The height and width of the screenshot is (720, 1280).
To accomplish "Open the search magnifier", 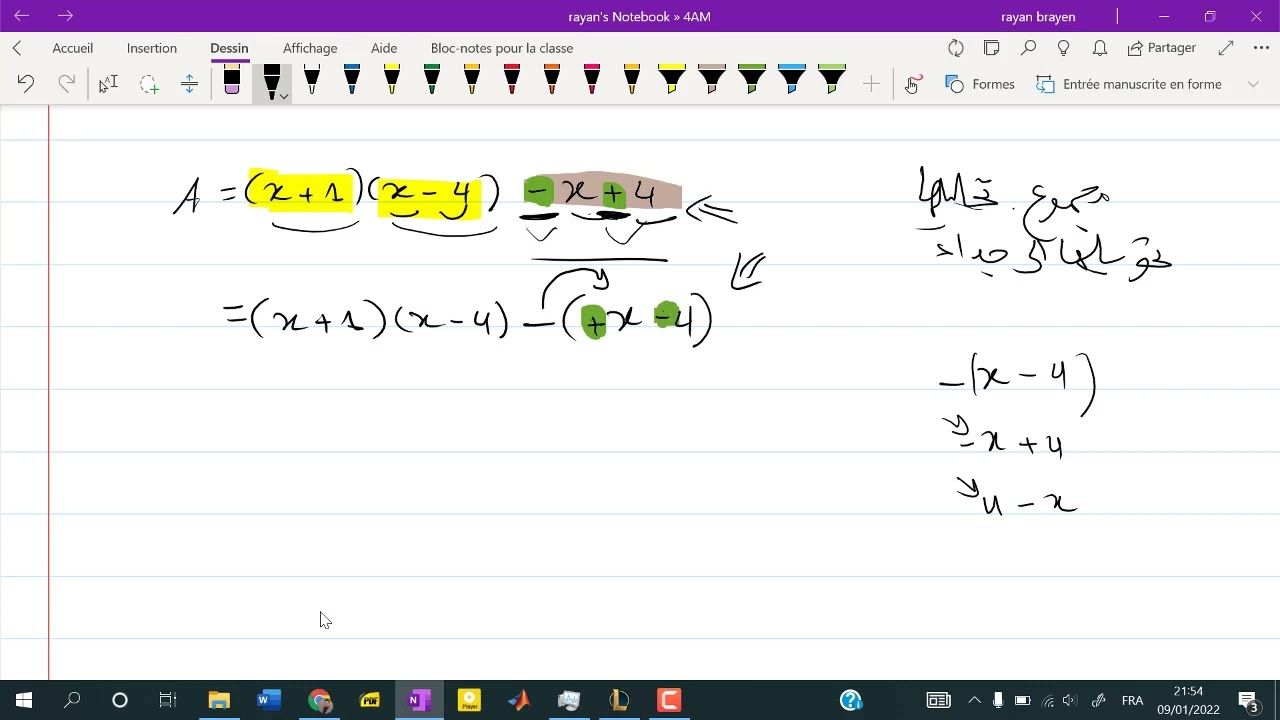I will coord(1028,48).
